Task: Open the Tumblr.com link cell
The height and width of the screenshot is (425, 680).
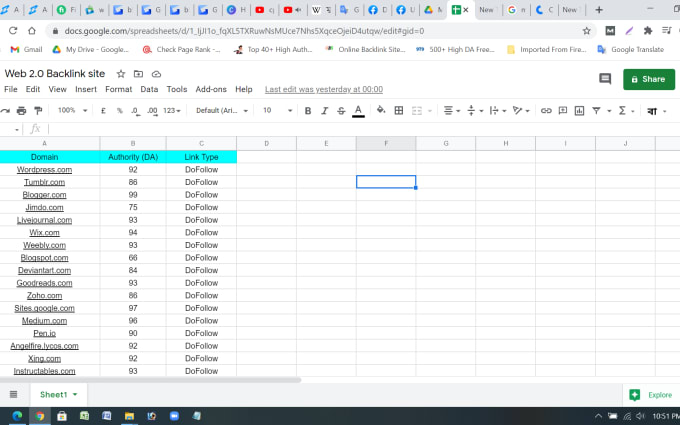Action: (x=44, y=182)
